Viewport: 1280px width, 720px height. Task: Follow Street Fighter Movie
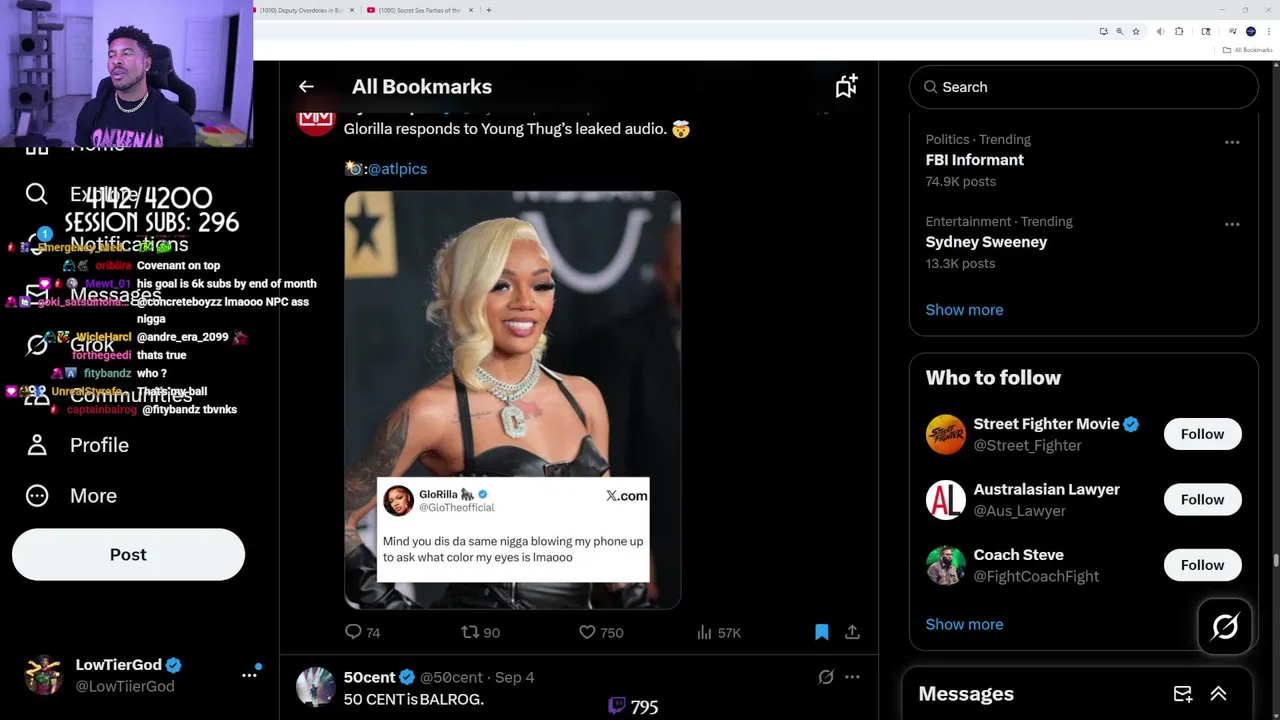(x=1202, y=434)
